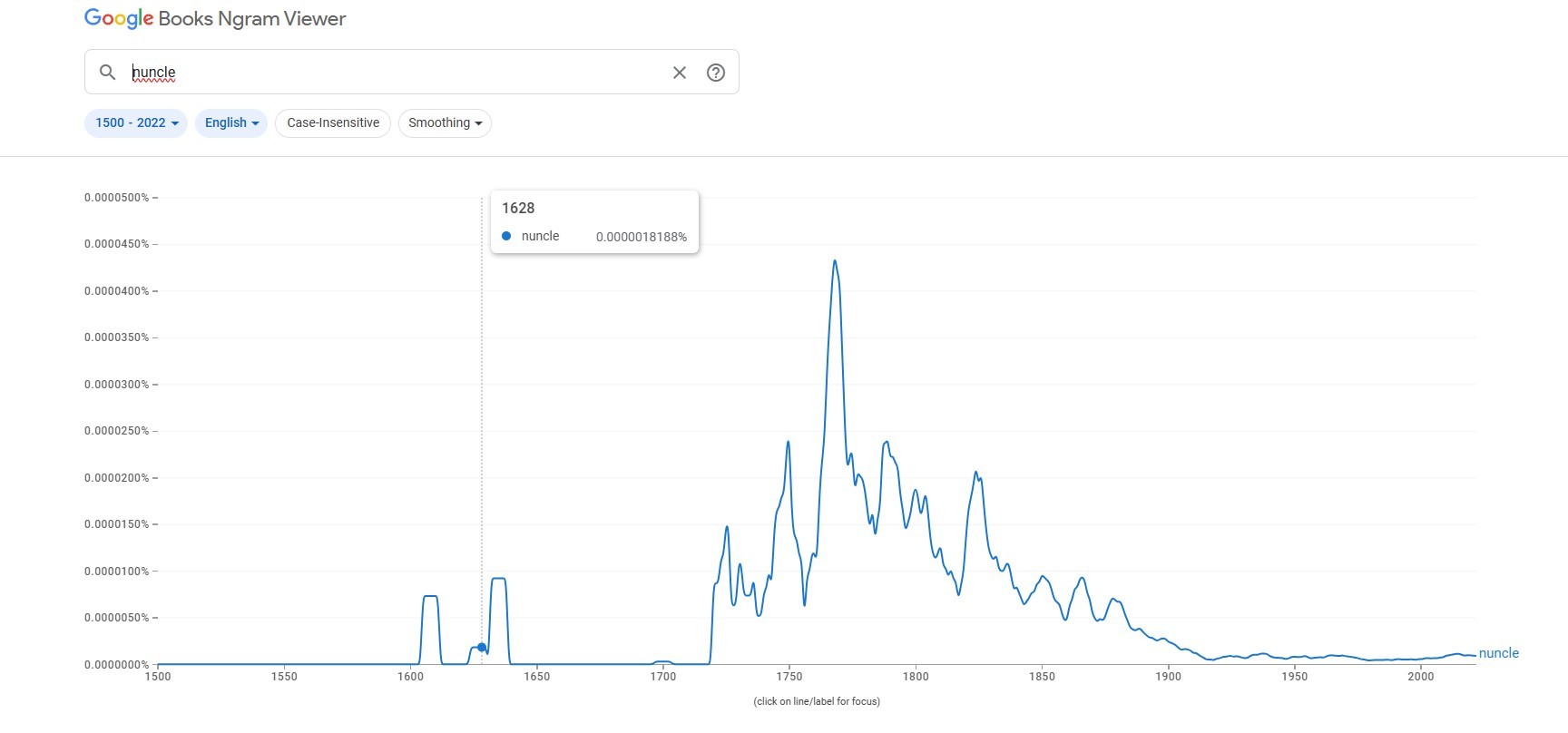Click the y-axis label 0.0000500%

pos(117,198)
